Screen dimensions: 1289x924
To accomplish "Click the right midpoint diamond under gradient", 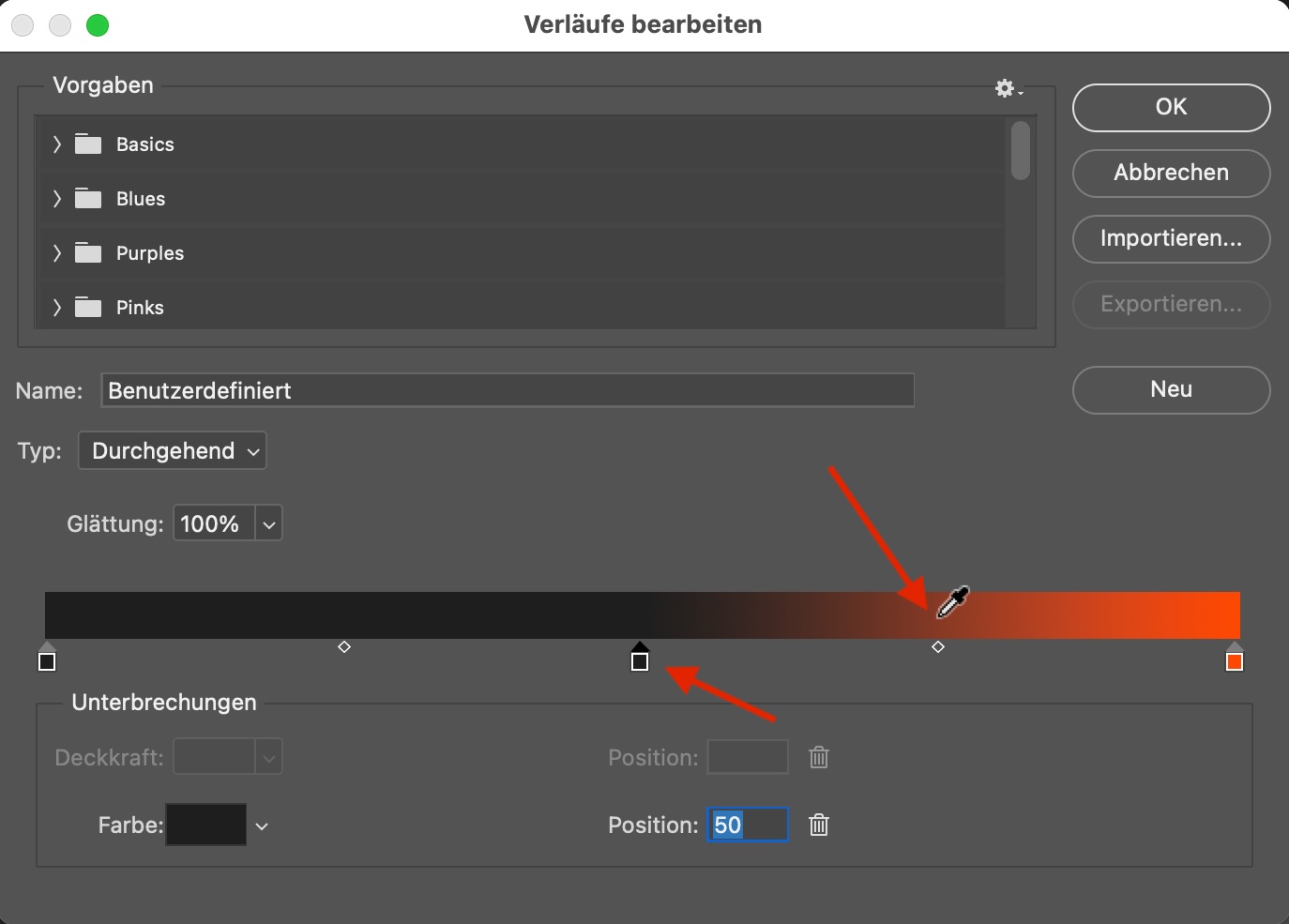I will click(938, 647).
